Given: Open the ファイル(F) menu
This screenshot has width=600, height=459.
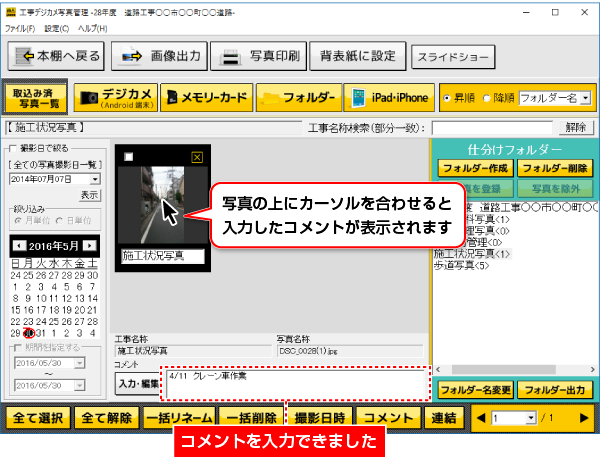Looking at the screenshot, I should point(19,28).
